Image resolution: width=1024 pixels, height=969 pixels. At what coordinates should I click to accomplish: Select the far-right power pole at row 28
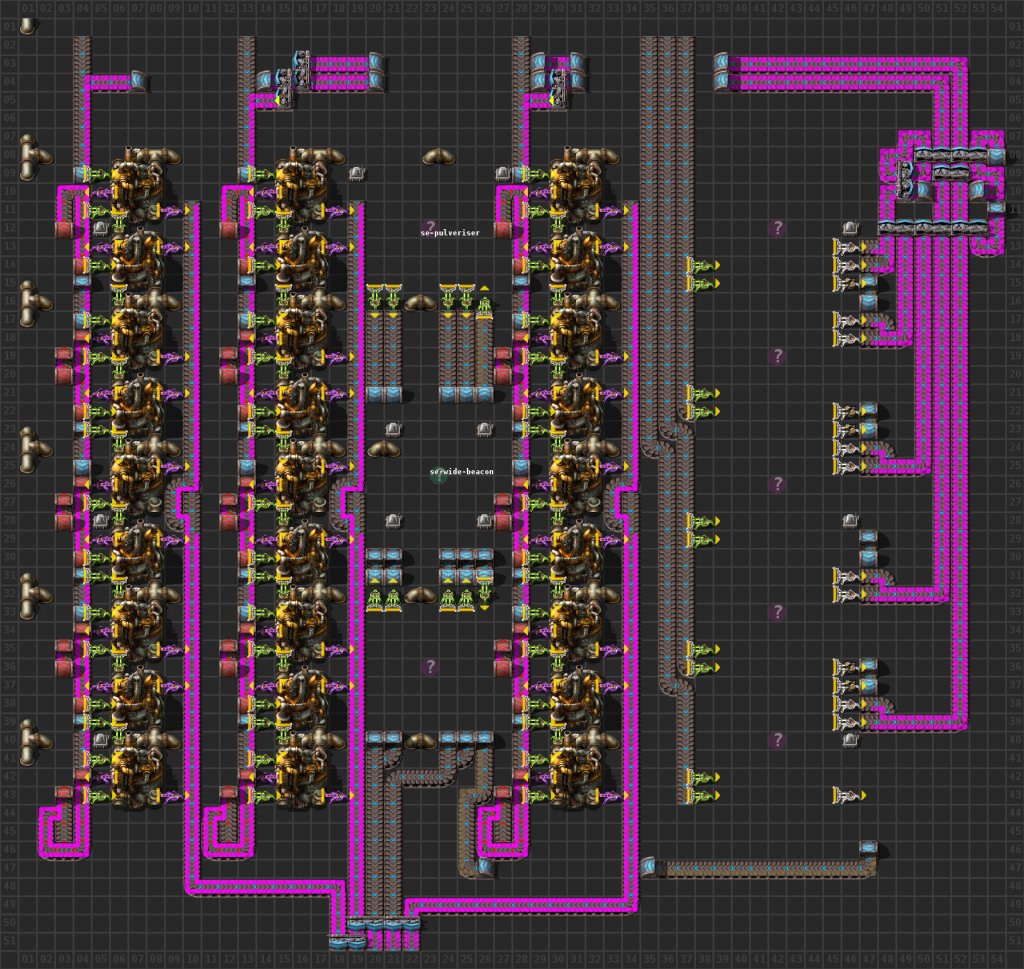(850, 520)
